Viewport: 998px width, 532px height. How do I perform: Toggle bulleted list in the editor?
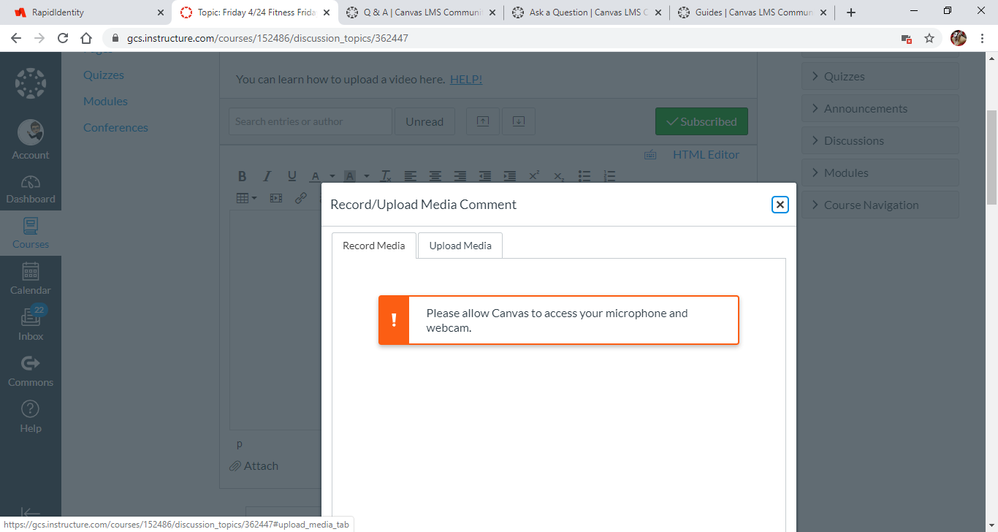[585, 176]
